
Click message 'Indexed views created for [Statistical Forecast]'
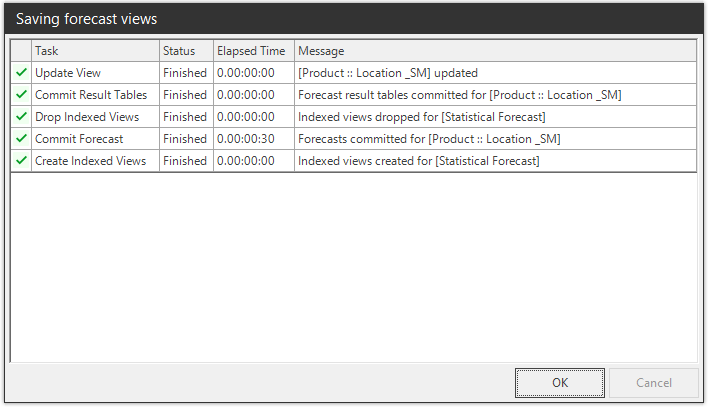pos(419,161)
